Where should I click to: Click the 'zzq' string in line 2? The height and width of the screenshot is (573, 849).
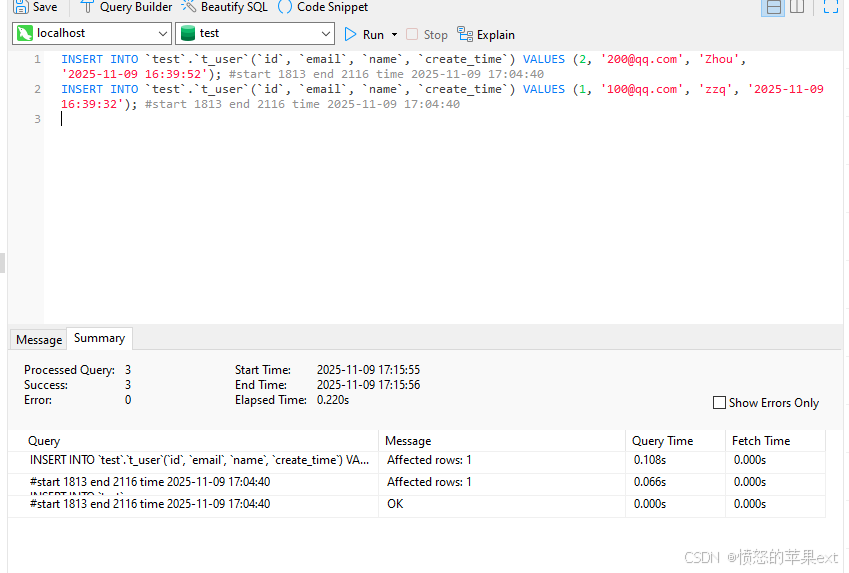click(x=715, y=89)
